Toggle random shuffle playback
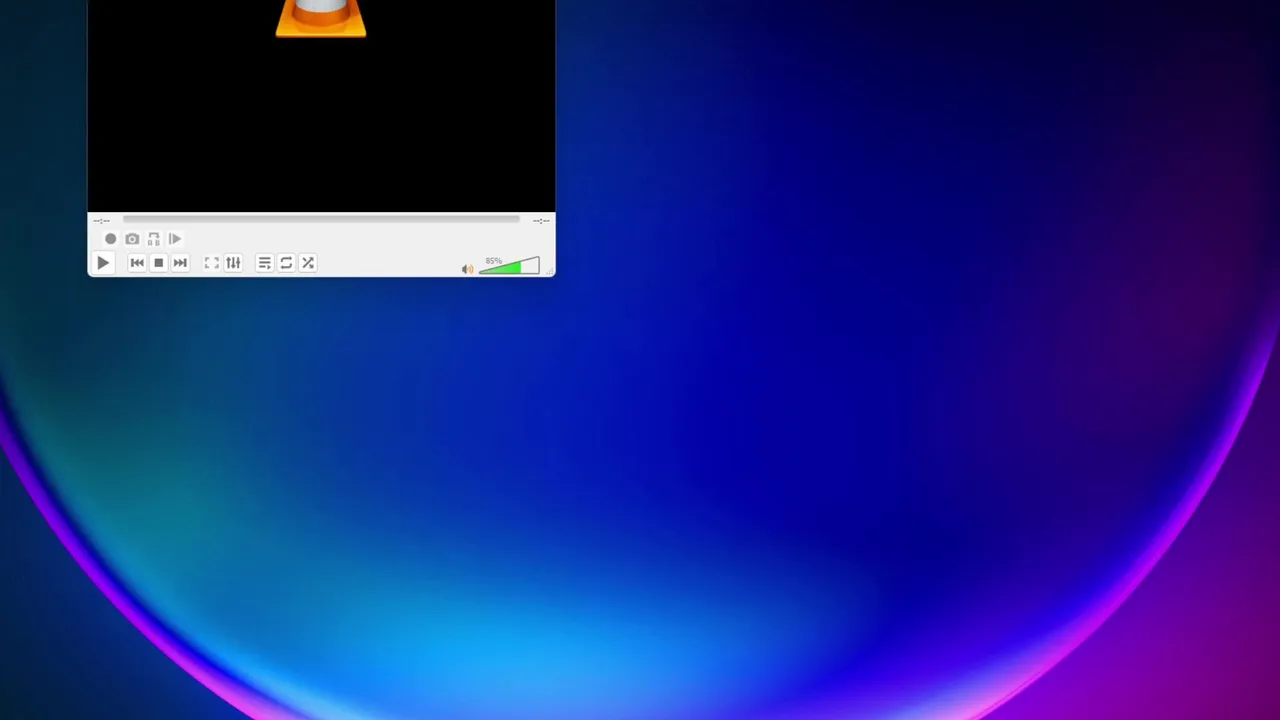The image size is (1280, 720). (308, 263)
